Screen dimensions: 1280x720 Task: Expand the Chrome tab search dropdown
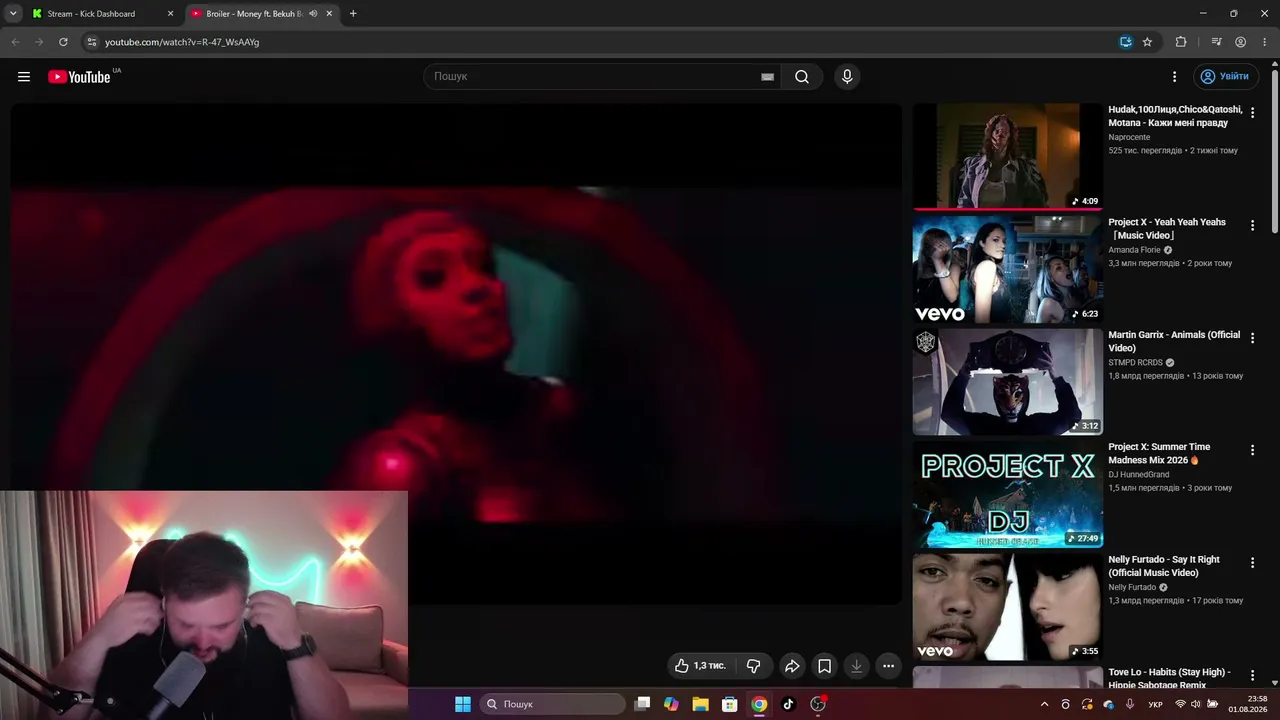pos(13,14)
